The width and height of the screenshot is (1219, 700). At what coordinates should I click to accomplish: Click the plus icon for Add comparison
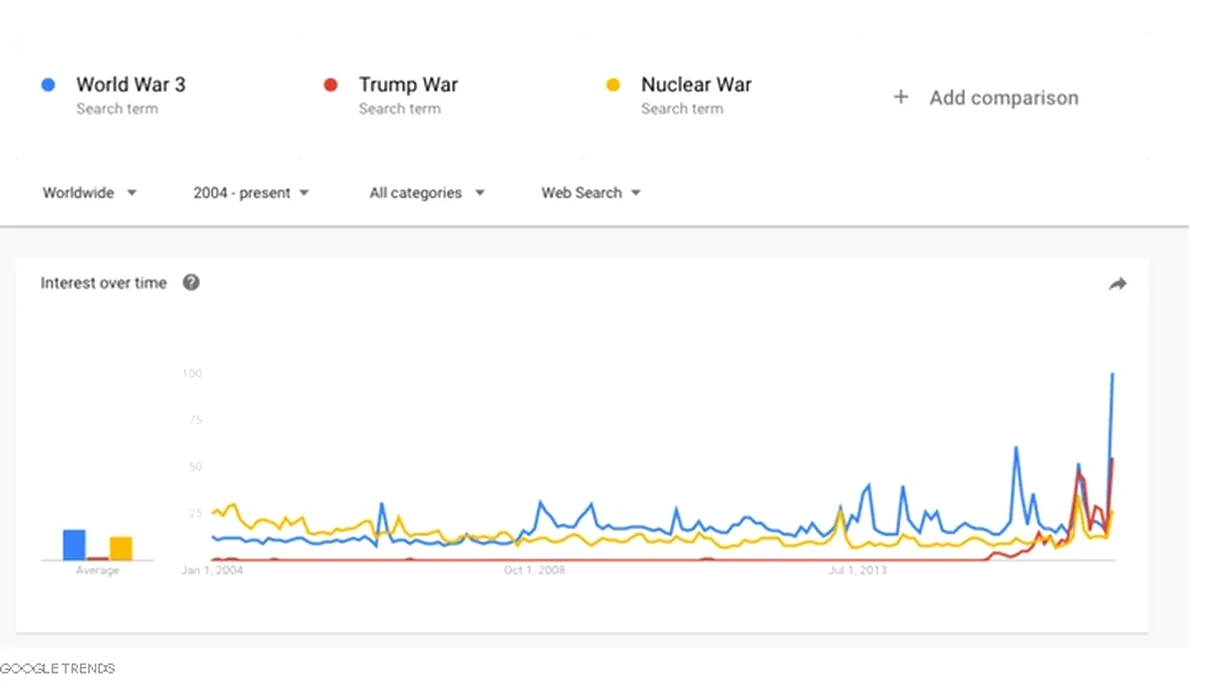pos(900,97)
